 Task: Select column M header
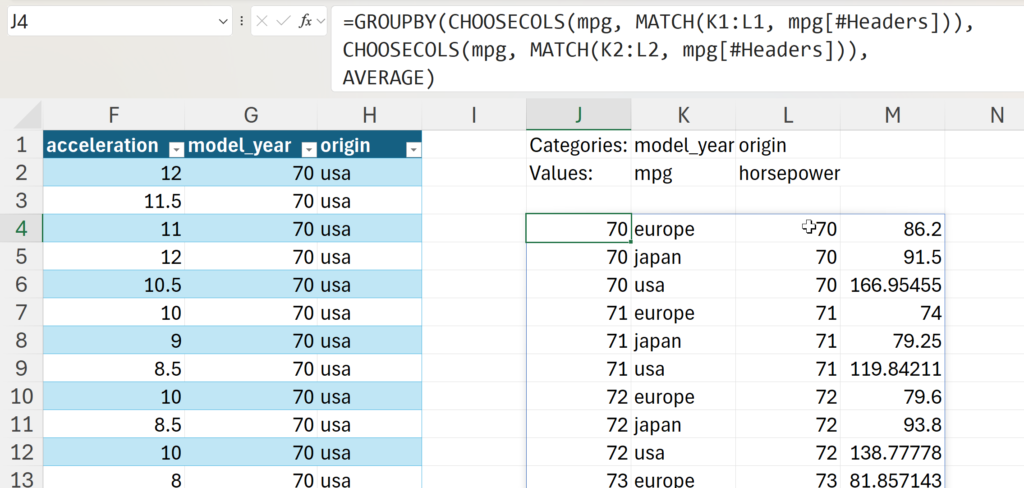(x=892, y=115)
